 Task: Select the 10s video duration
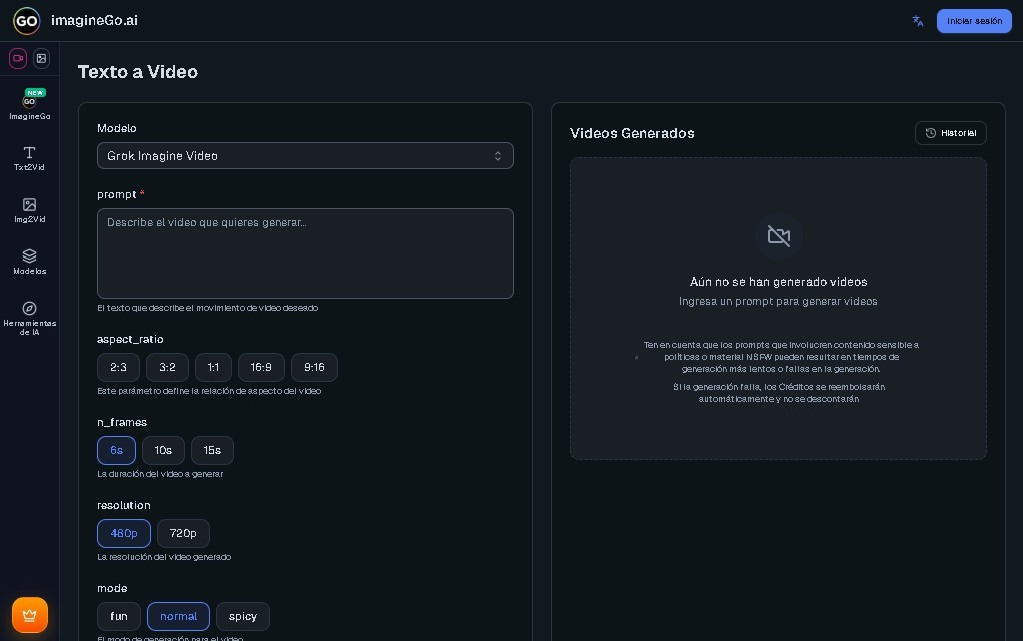coord(163,450)
